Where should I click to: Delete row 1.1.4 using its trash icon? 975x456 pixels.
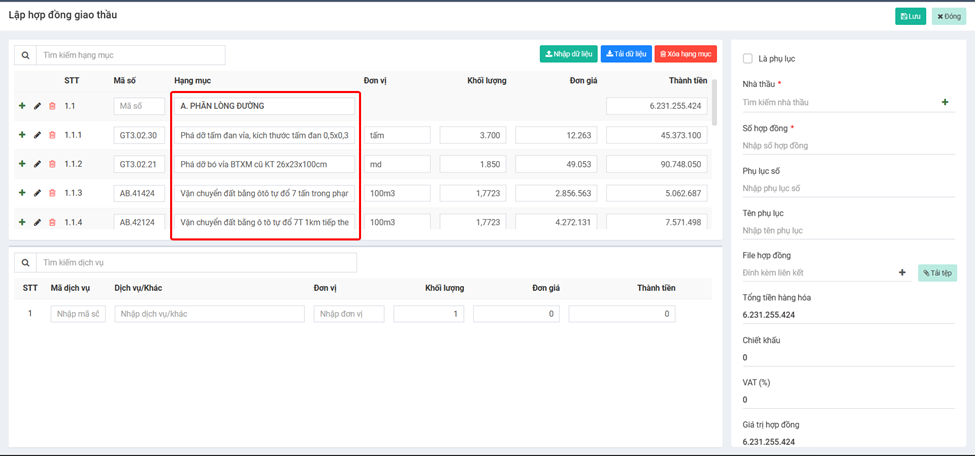point(53,222)
